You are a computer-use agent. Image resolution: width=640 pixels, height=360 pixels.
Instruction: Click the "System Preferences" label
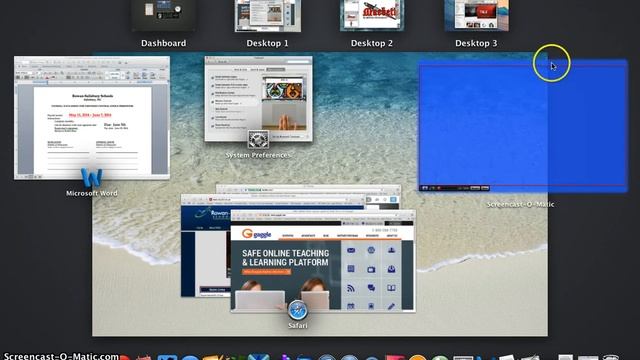click(x=258, y=155)
